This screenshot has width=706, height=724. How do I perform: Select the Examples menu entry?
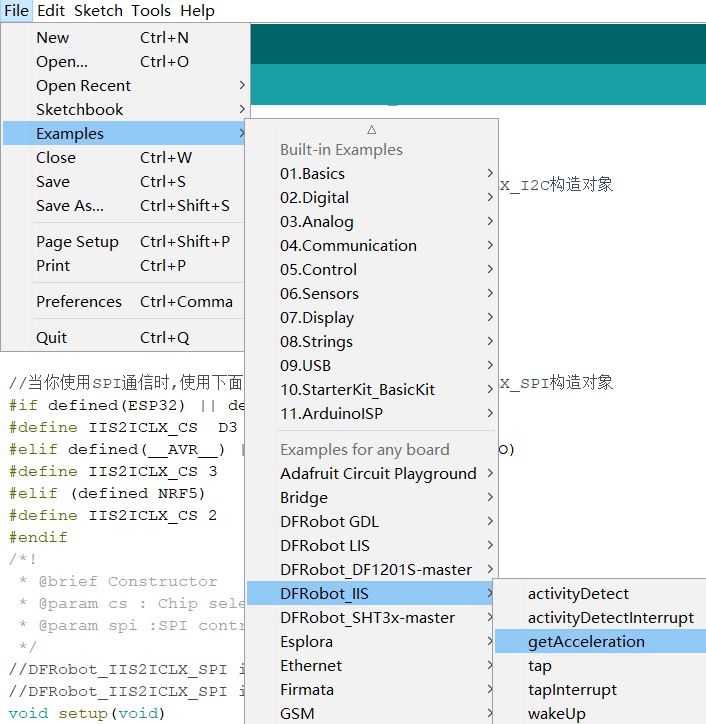[x=124, y=133]
